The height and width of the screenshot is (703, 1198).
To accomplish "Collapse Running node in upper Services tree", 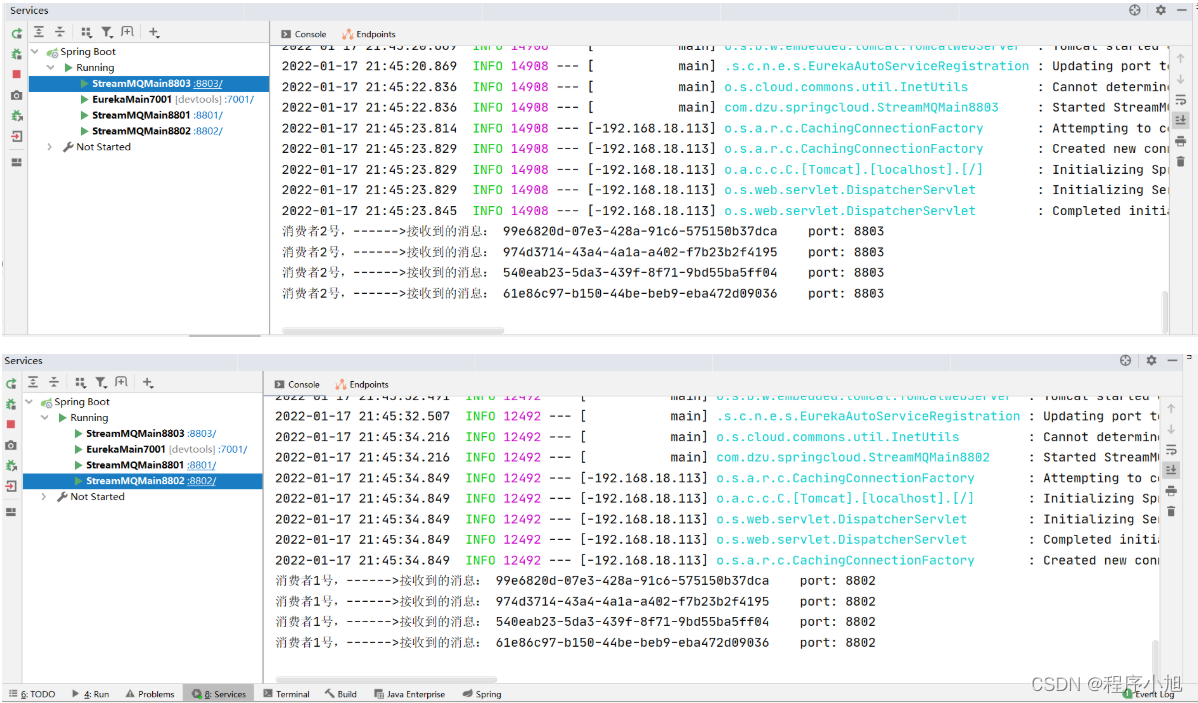I will [50, 67].
